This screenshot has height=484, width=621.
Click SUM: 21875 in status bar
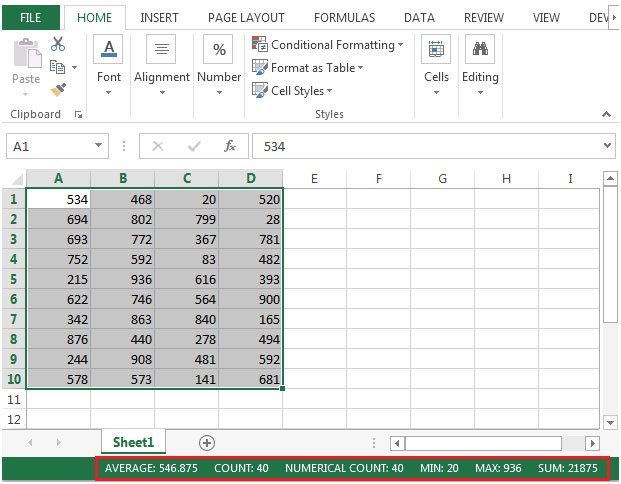pos(567,468)
